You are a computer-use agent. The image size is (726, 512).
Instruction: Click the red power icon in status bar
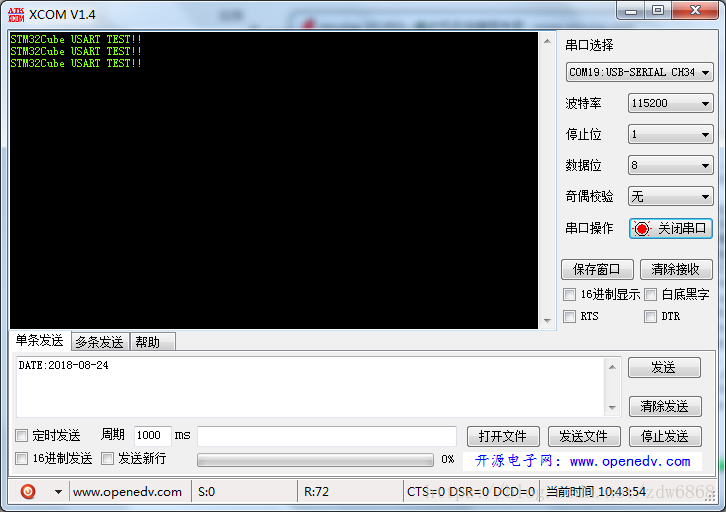[x=28, y=491]
